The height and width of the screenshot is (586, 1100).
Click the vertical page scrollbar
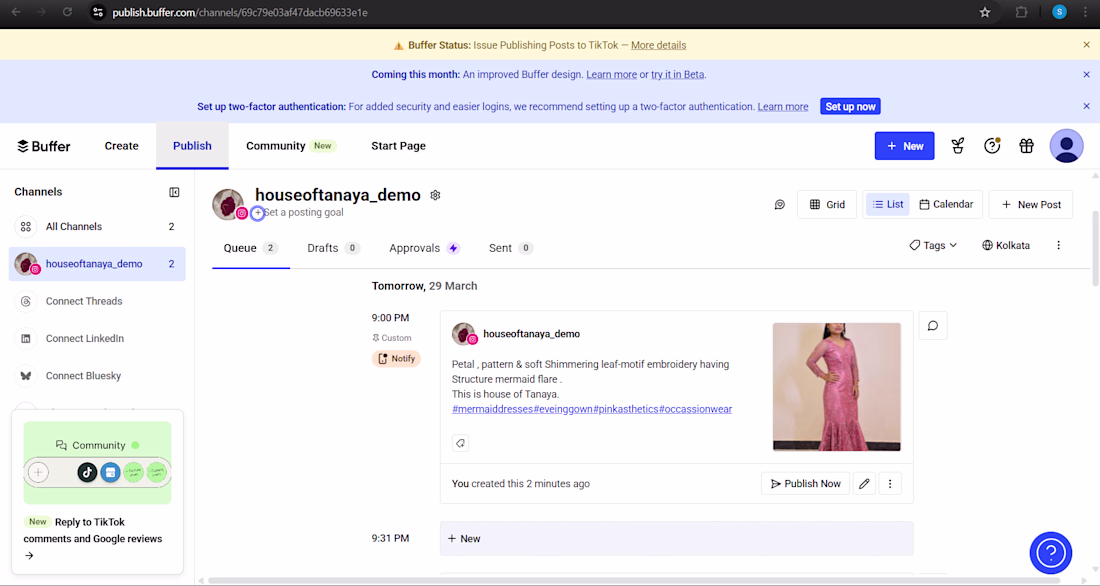1095,248
